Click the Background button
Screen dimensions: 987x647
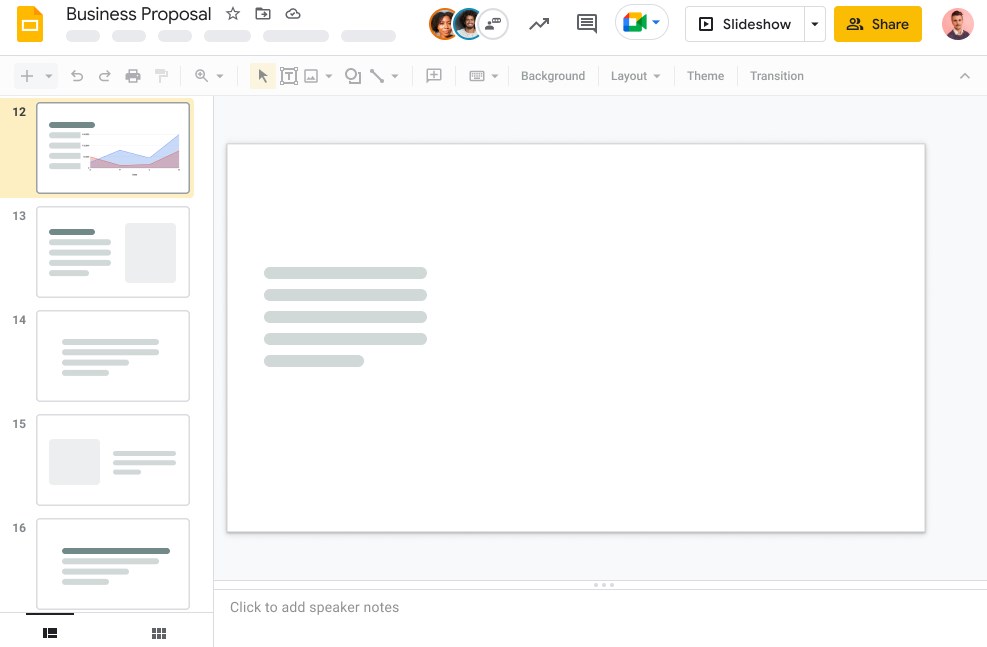point(553,76)
